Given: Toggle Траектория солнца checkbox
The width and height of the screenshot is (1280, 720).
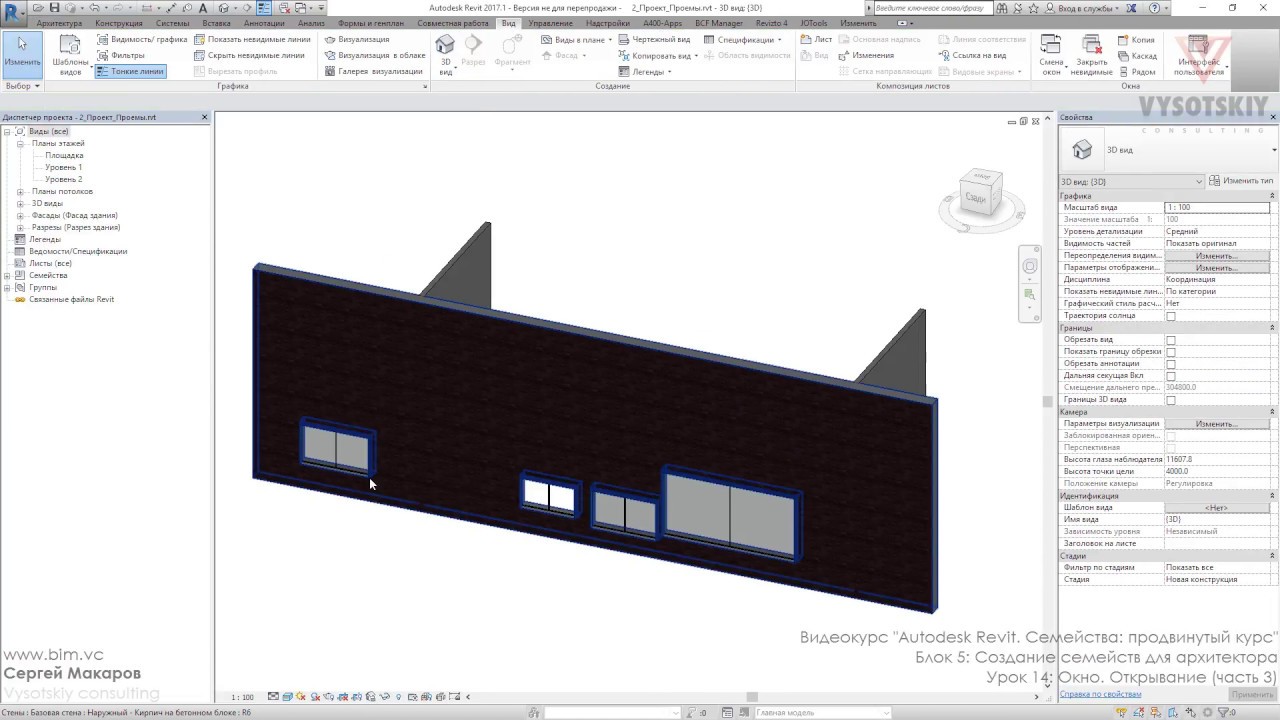Looking at the screenshot, I should tap(1171, 316).
